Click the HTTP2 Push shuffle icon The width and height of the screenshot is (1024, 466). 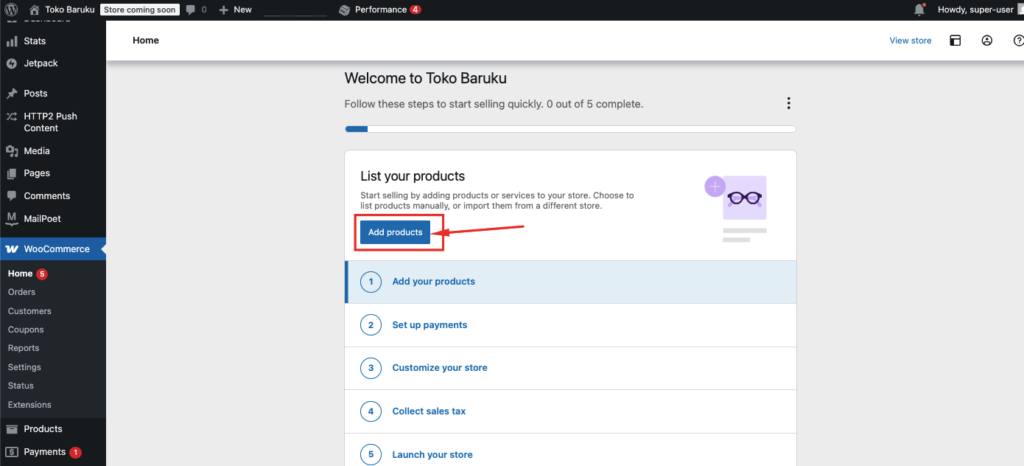(x=11, y=117)
